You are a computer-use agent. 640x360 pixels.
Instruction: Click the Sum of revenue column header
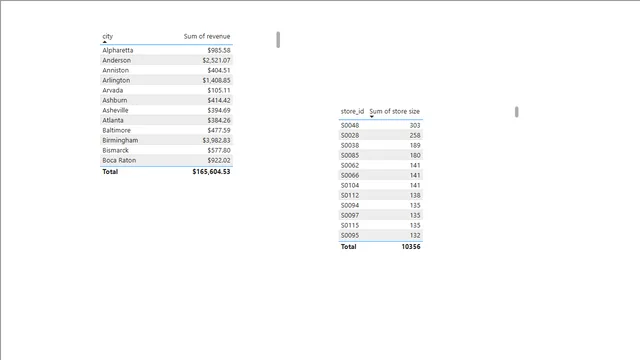click(x=207, y=36)
